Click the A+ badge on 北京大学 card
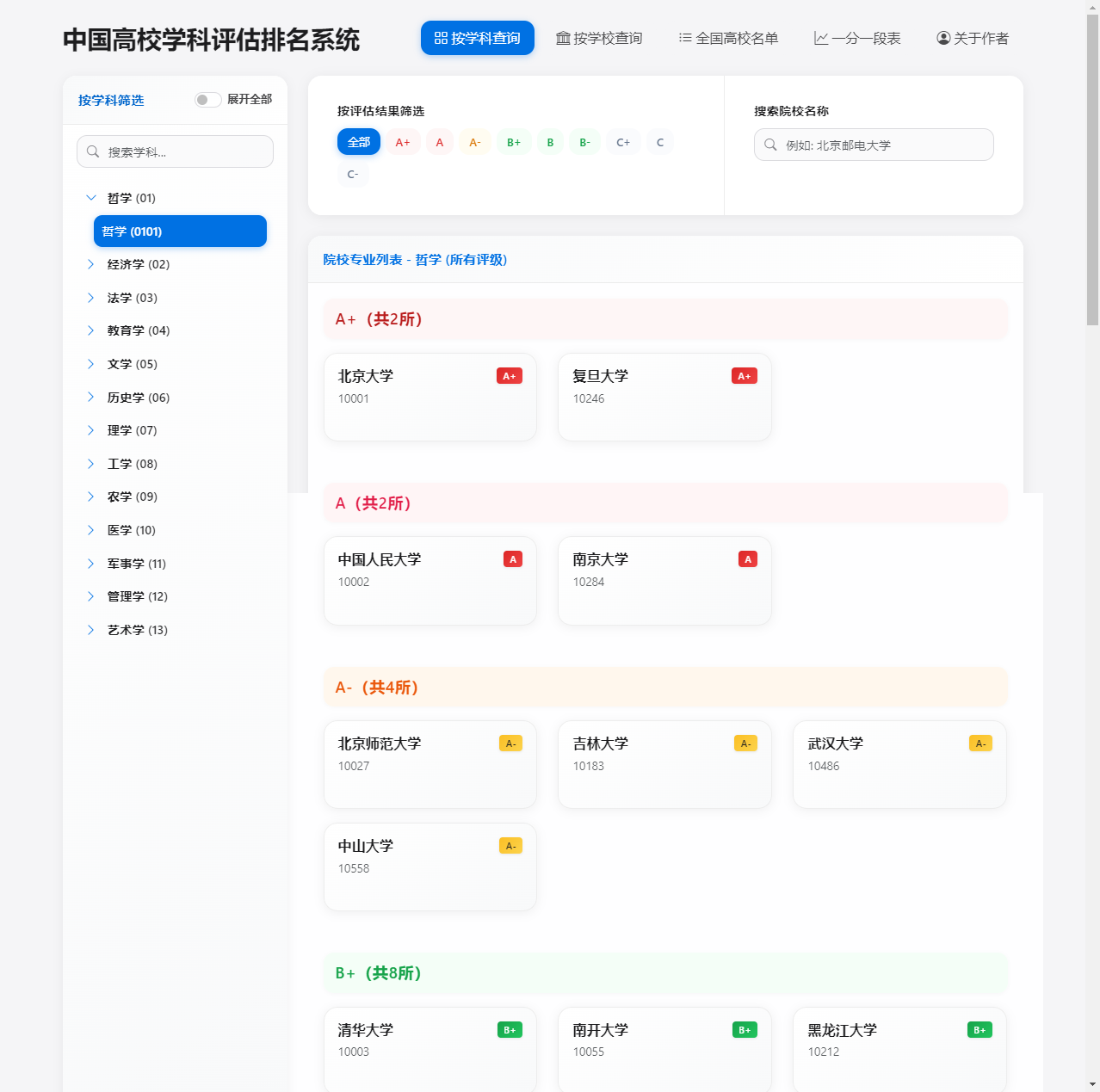The height and width of the screenshot is (1092, 1100). [510, 375]
